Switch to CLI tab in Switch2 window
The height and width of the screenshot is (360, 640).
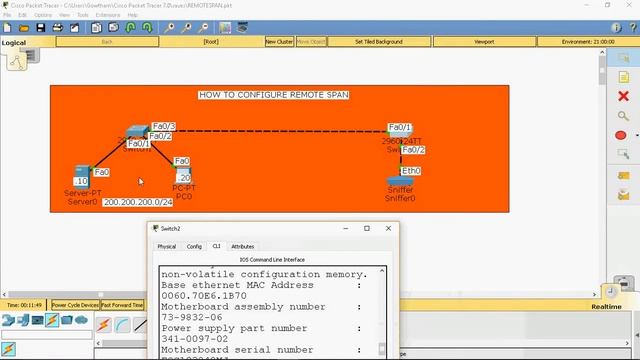pyautogui.click(x=216, y=246)
